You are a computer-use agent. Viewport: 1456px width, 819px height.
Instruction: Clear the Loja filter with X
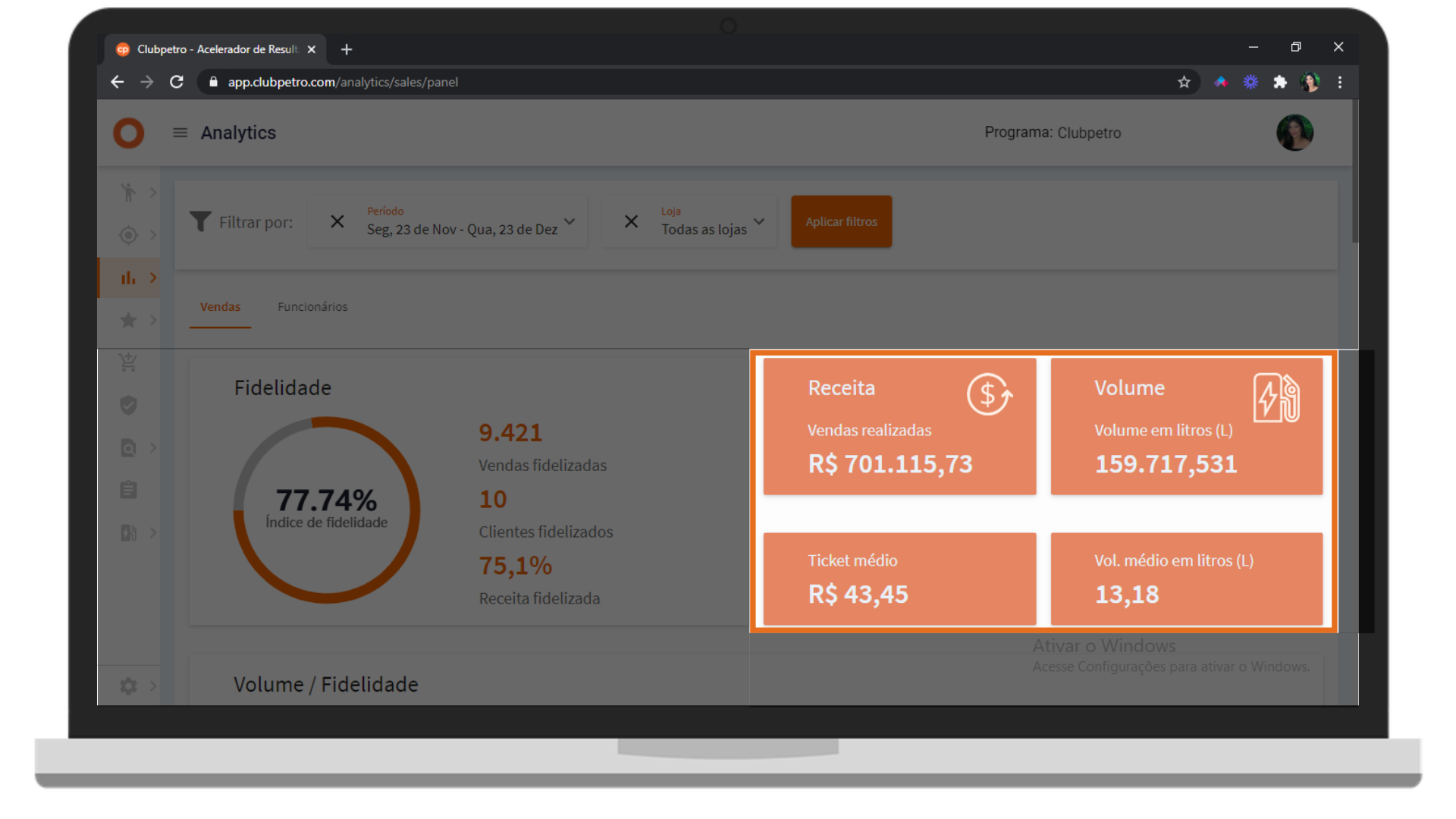point(631,221)
